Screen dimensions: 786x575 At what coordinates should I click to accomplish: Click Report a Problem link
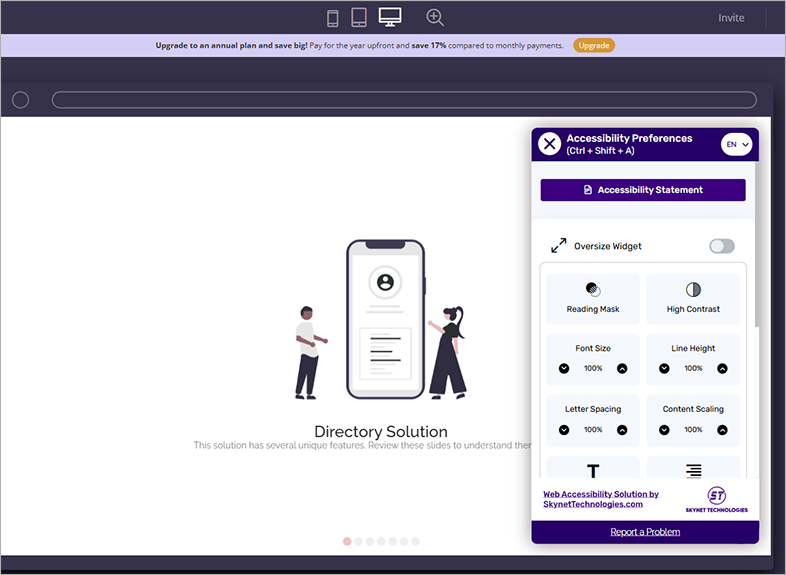point(645,532)
